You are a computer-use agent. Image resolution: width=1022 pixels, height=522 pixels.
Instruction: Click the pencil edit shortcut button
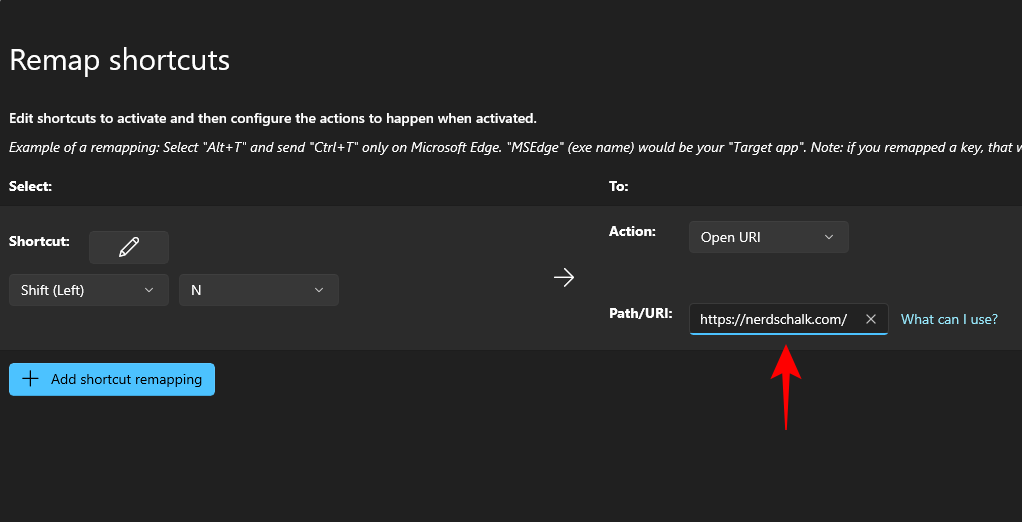click(128, 247)
